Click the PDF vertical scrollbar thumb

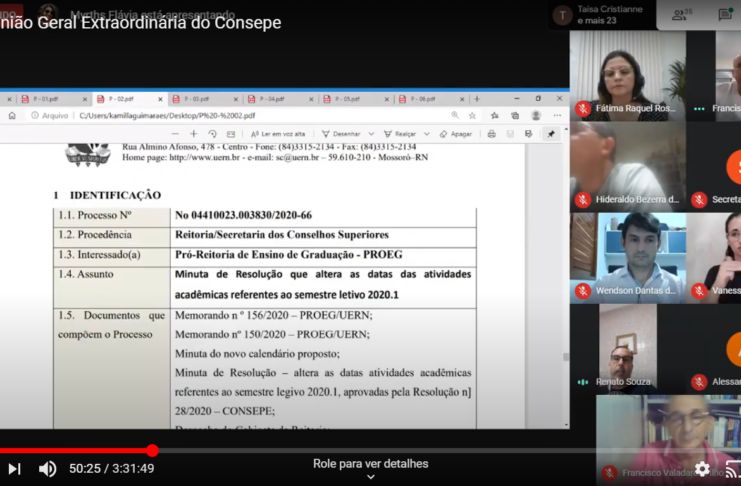click(x=566, y=357)
